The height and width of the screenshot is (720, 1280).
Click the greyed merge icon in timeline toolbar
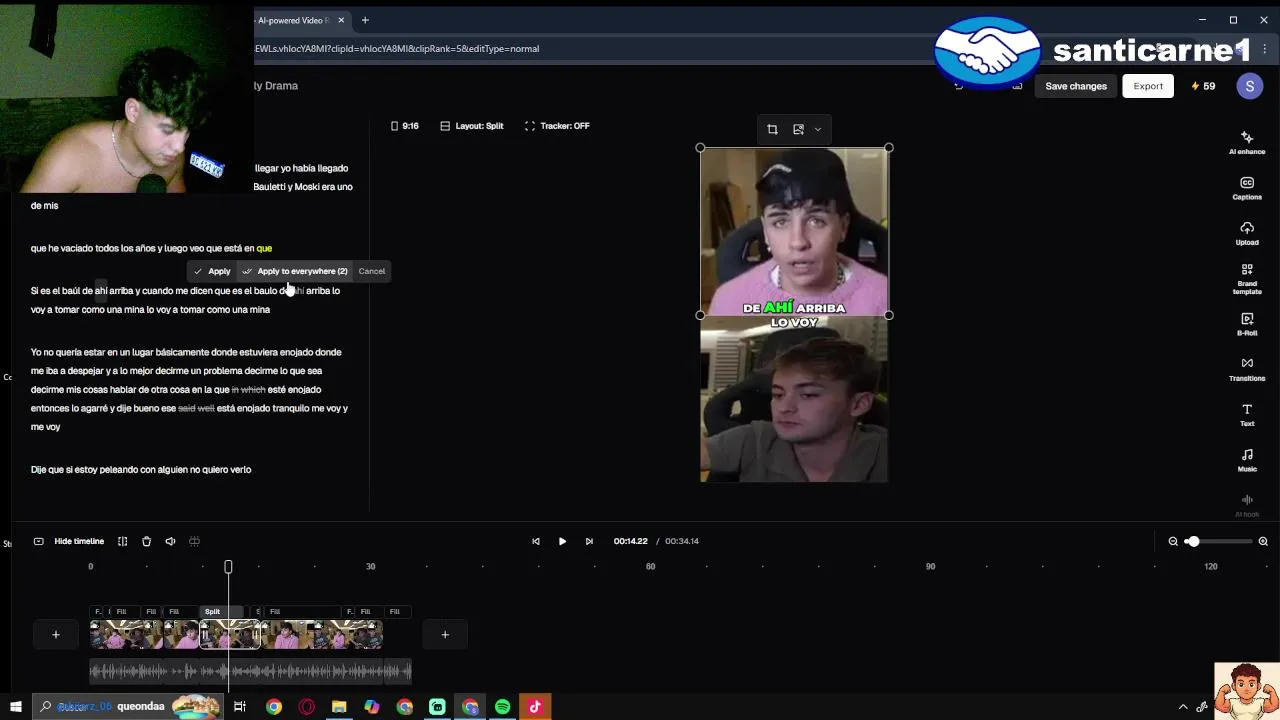coord(194,541)
